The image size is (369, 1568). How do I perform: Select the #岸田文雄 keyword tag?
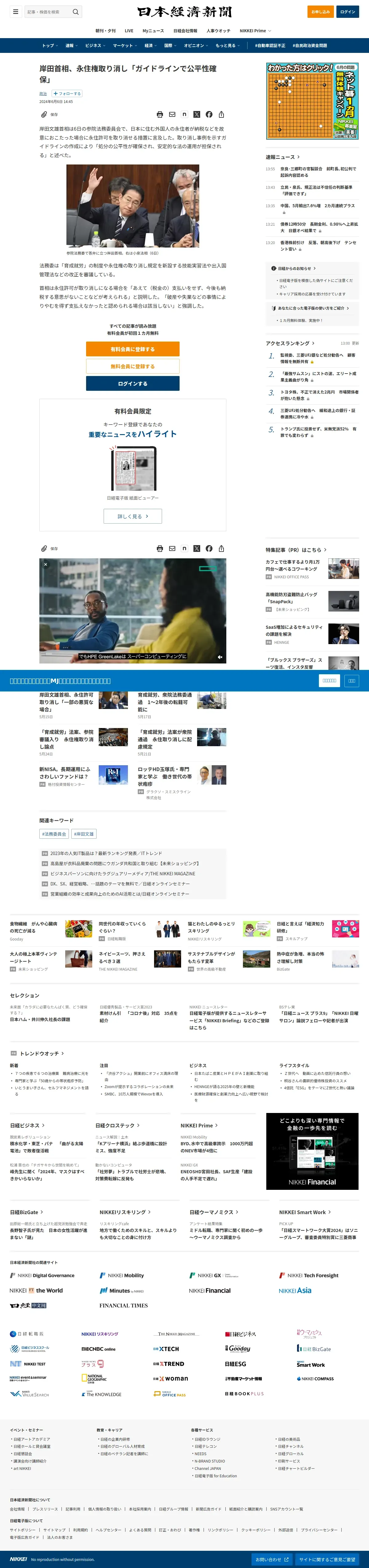84,834
